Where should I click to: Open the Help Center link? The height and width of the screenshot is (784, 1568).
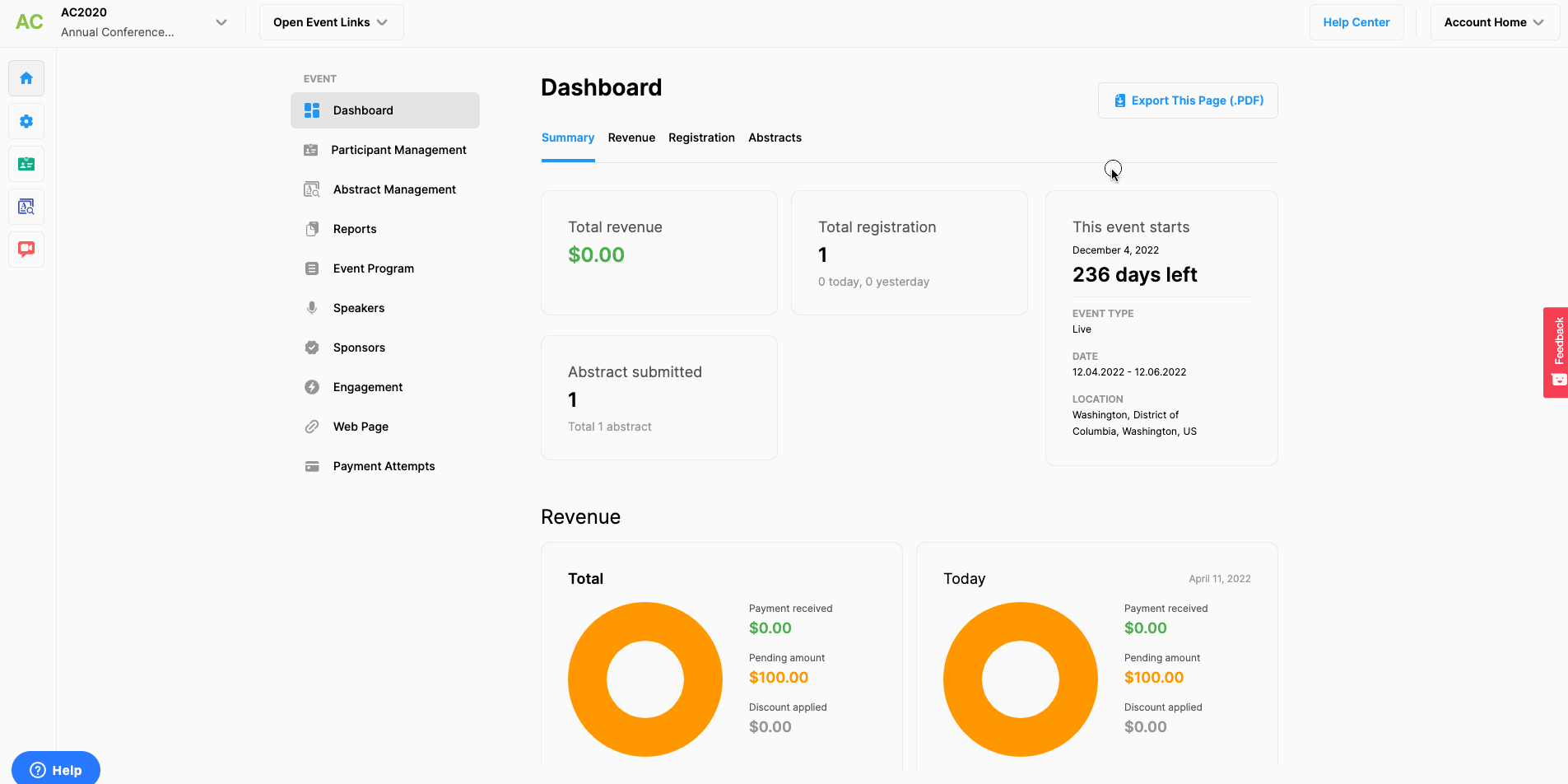tap(1356, 22)
